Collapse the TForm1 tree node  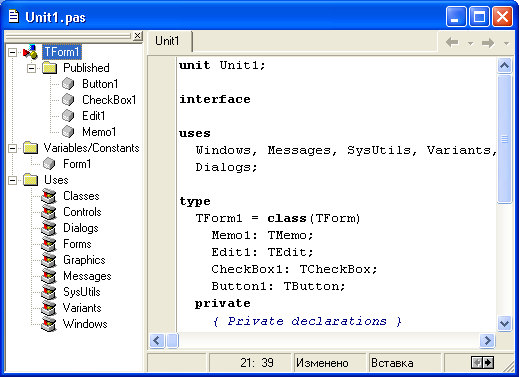coord(12,52)
